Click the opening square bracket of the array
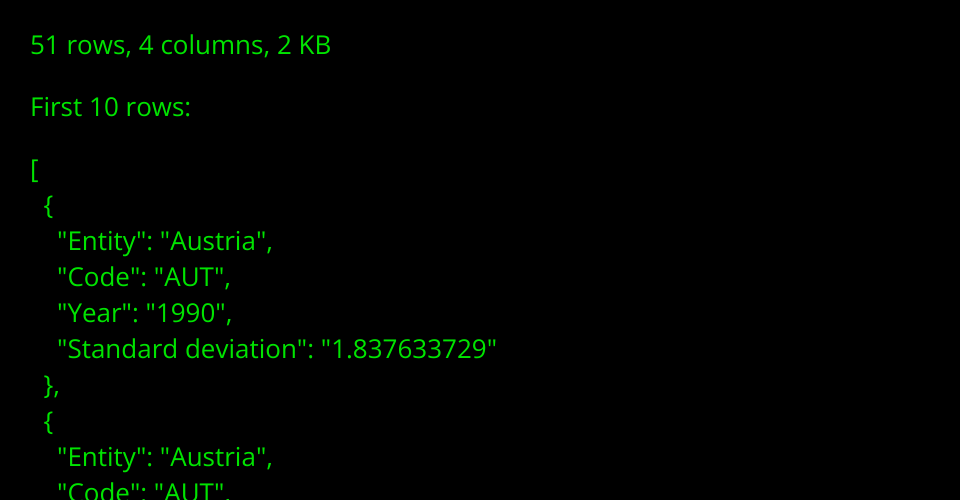This screenshot has width=960, height=500. (34, 170)
